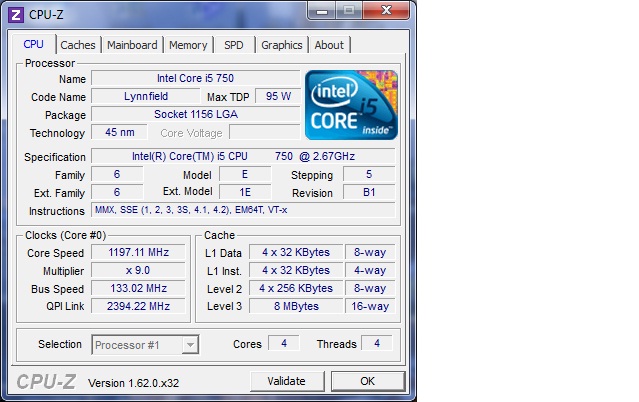Click the Validate button

click(287, 381)
